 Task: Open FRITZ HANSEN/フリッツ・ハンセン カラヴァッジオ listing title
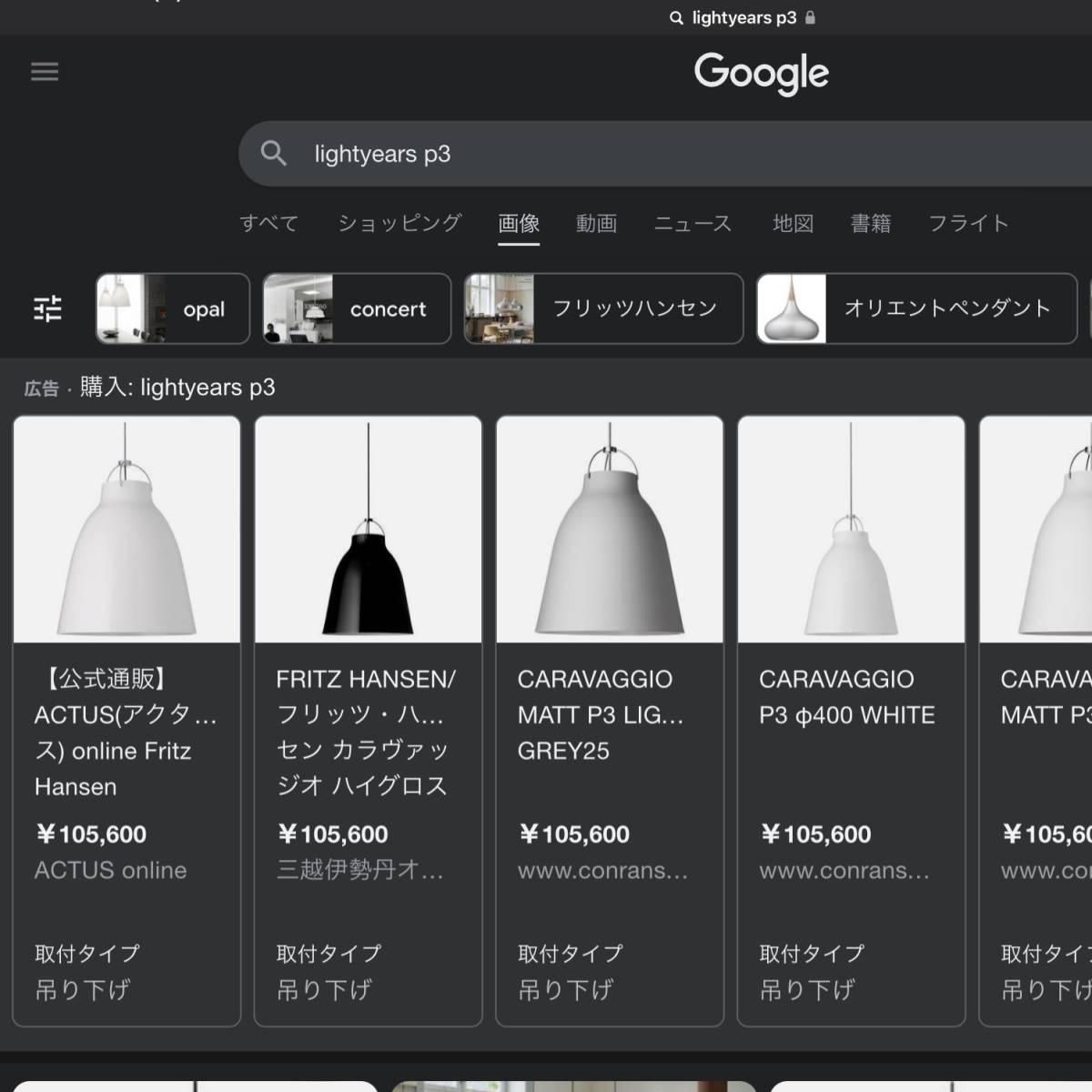pyautogui.click(x=366, y=733)
